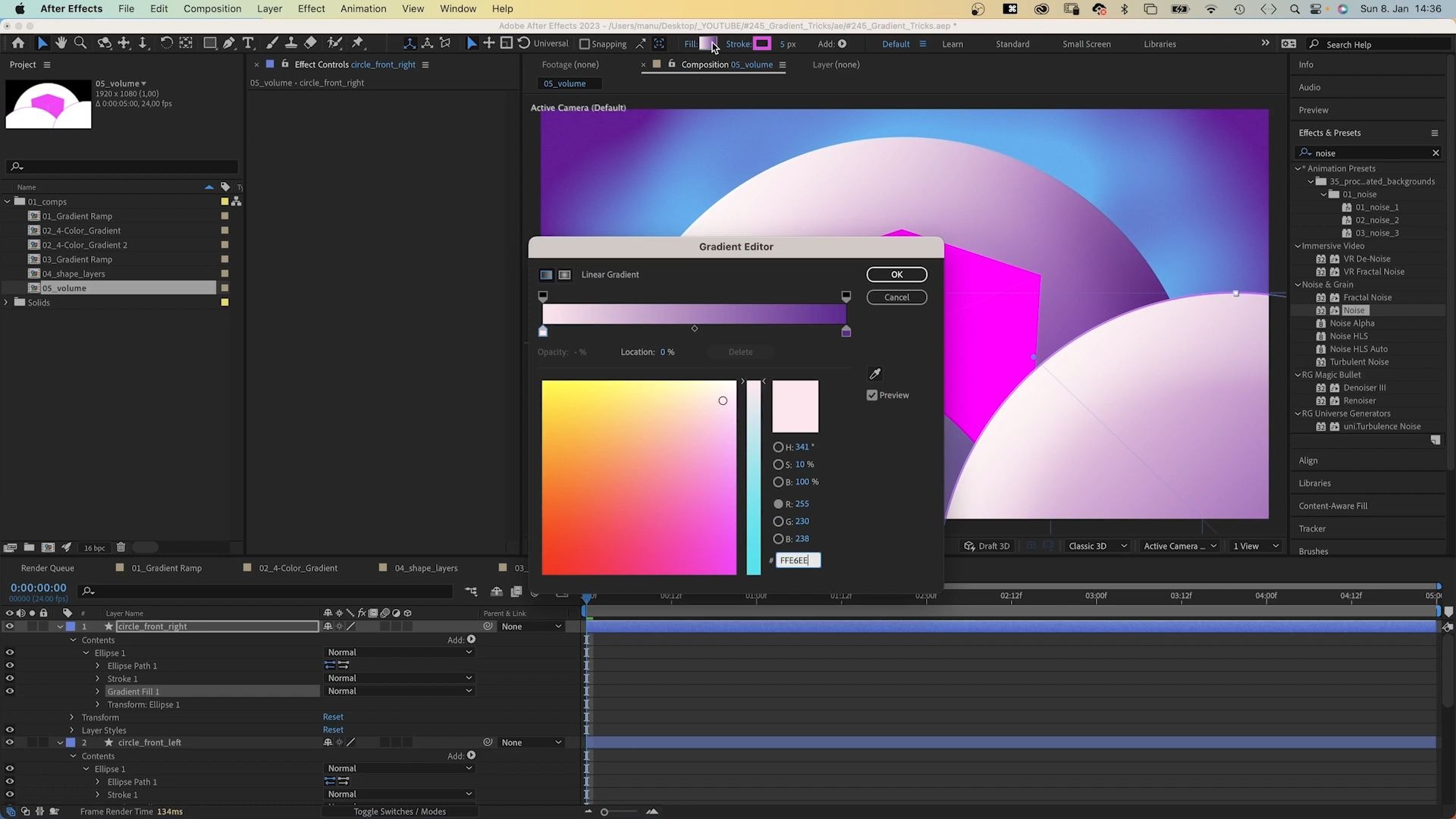Click Toggle Switches / Modes button
Screen dimensions: 1456x819
click(x=400, y=811)
